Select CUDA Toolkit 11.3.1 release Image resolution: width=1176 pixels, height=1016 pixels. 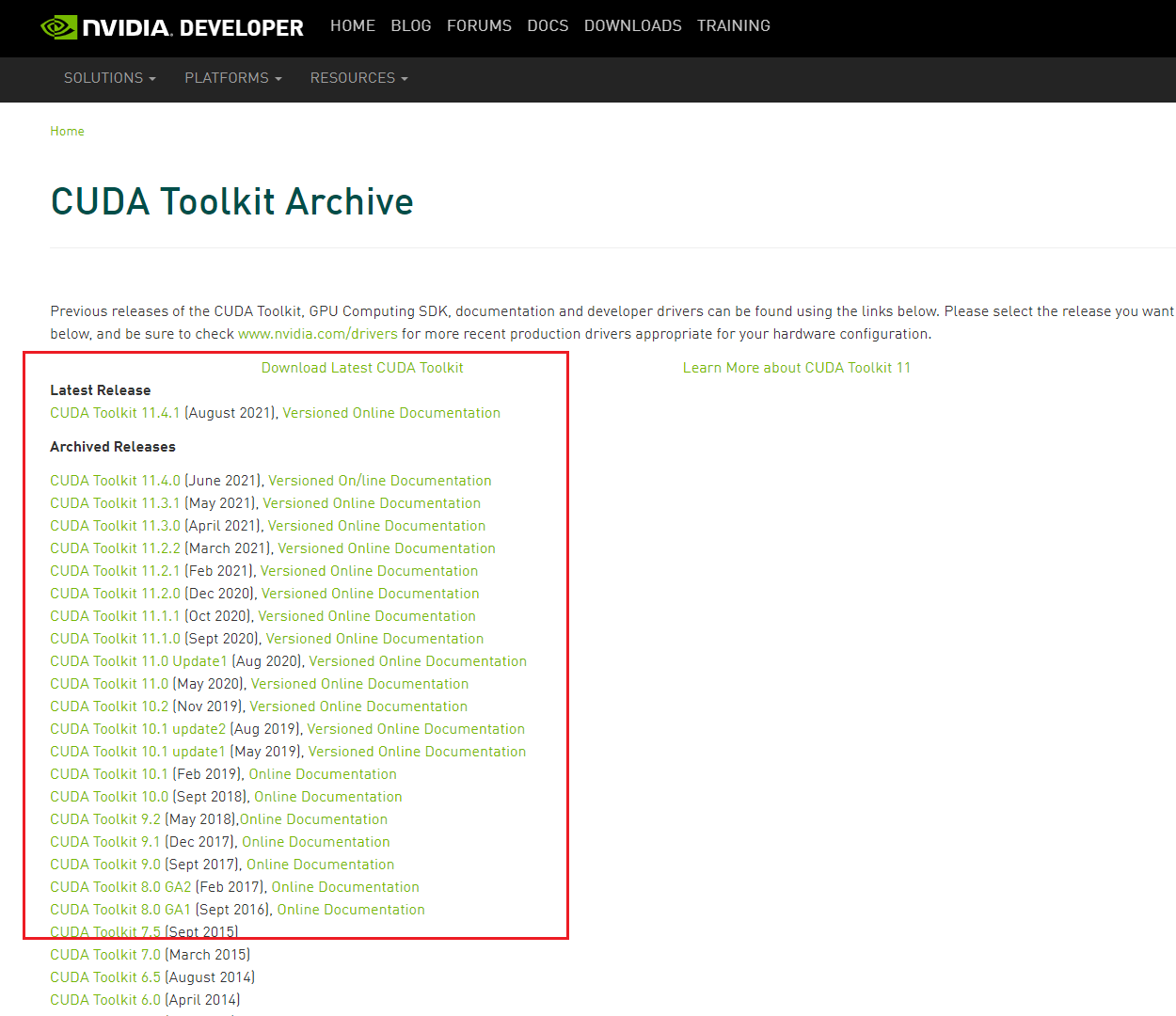pyautogui.click(x=115, y=503)
